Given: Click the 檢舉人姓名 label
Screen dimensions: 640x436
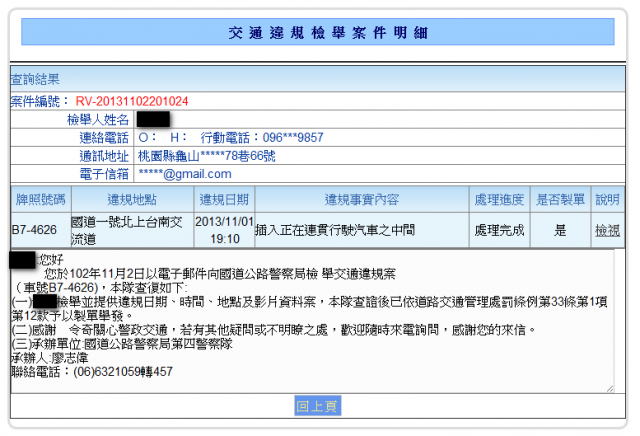Looking at the screenshot, I should tap(98, 120).
